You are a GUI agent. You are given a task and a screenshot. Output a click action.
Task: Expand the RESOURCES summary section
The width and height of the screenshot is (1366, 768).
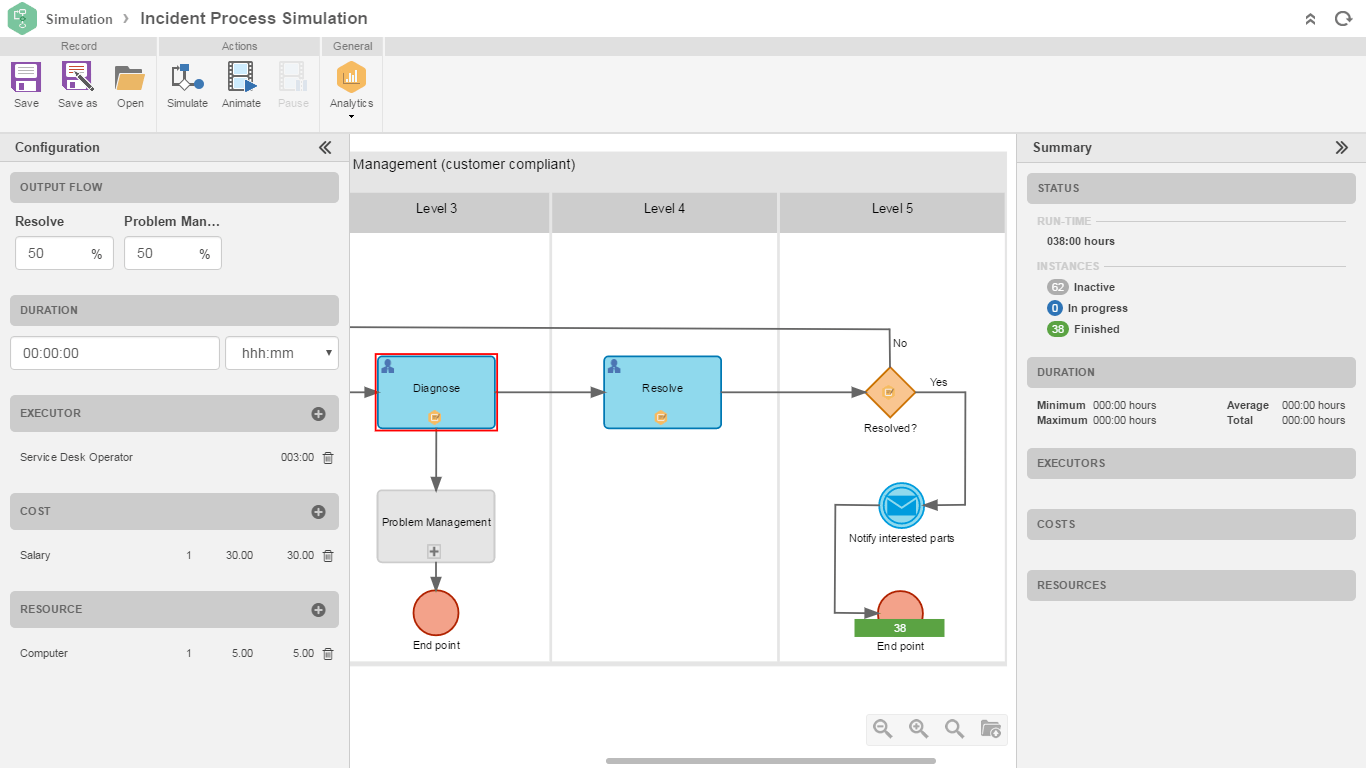(x=1191, y=586)
